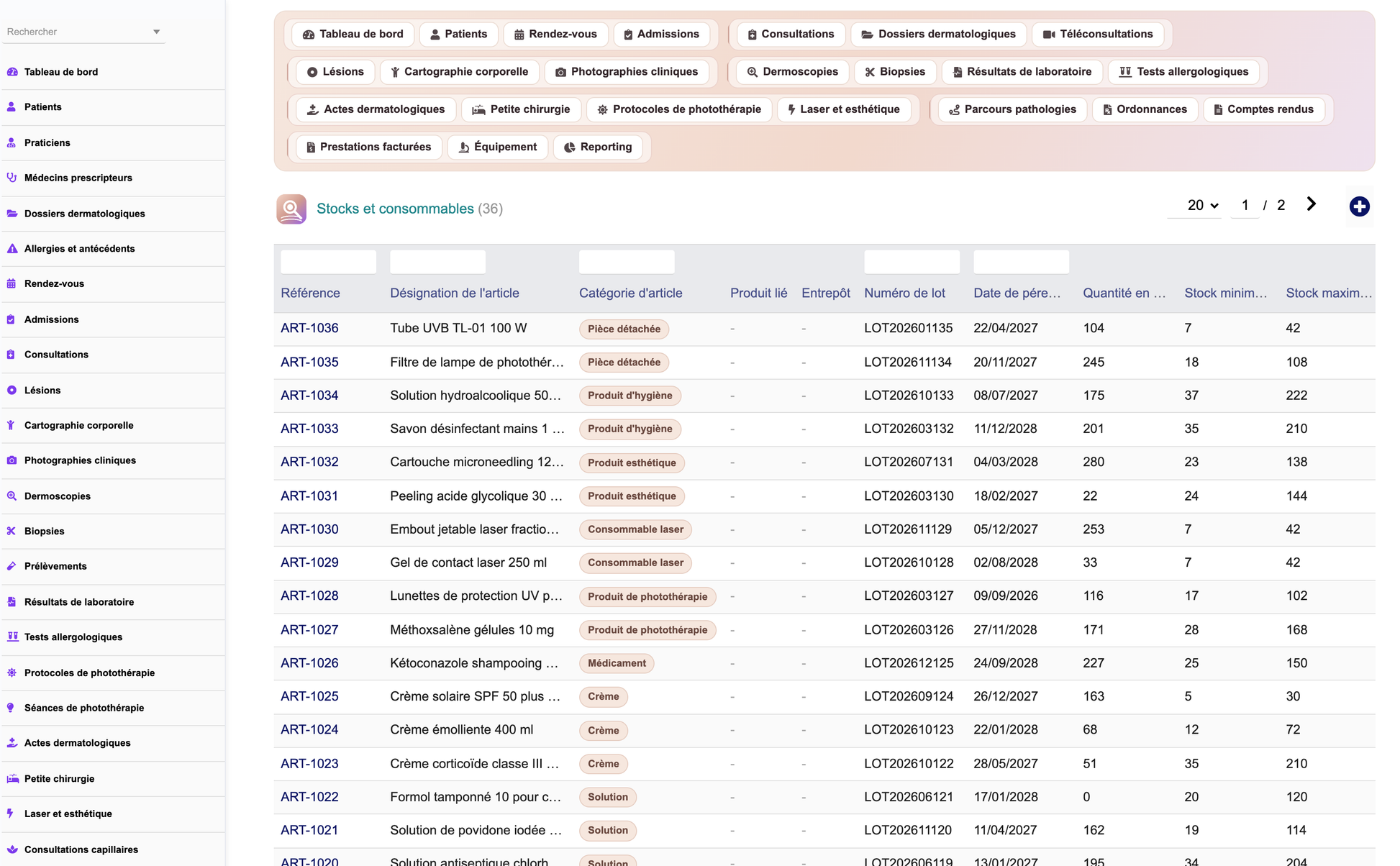The width and height of the screenshot is (1400, 866).
Task: Click the Stocks et consommables module icon
Action: tap(291, 209)
